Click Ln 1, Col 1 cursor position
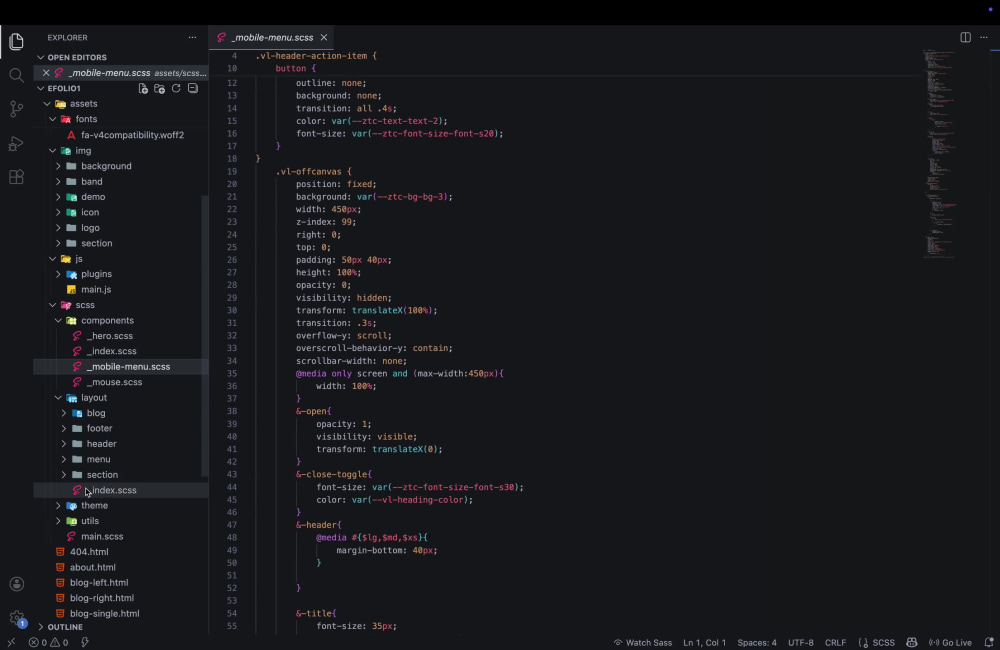The width and height of the screenshot is (1000, 650). 705,642
